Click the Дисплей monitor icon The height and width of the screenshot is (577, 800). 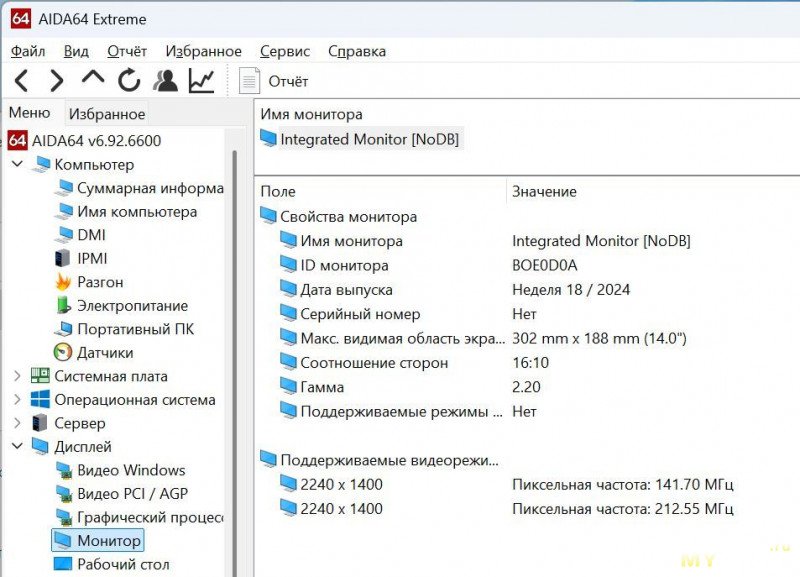40,446
